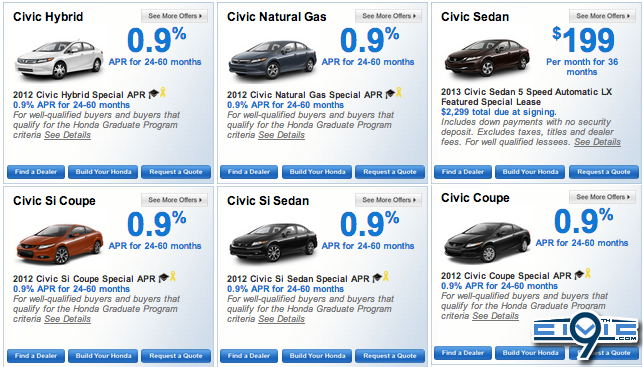Viewport: 643px width, 367px height.
Task: Click the graduation cap icon on Civic Hybrid offer
Action: (x=153, y=94)
